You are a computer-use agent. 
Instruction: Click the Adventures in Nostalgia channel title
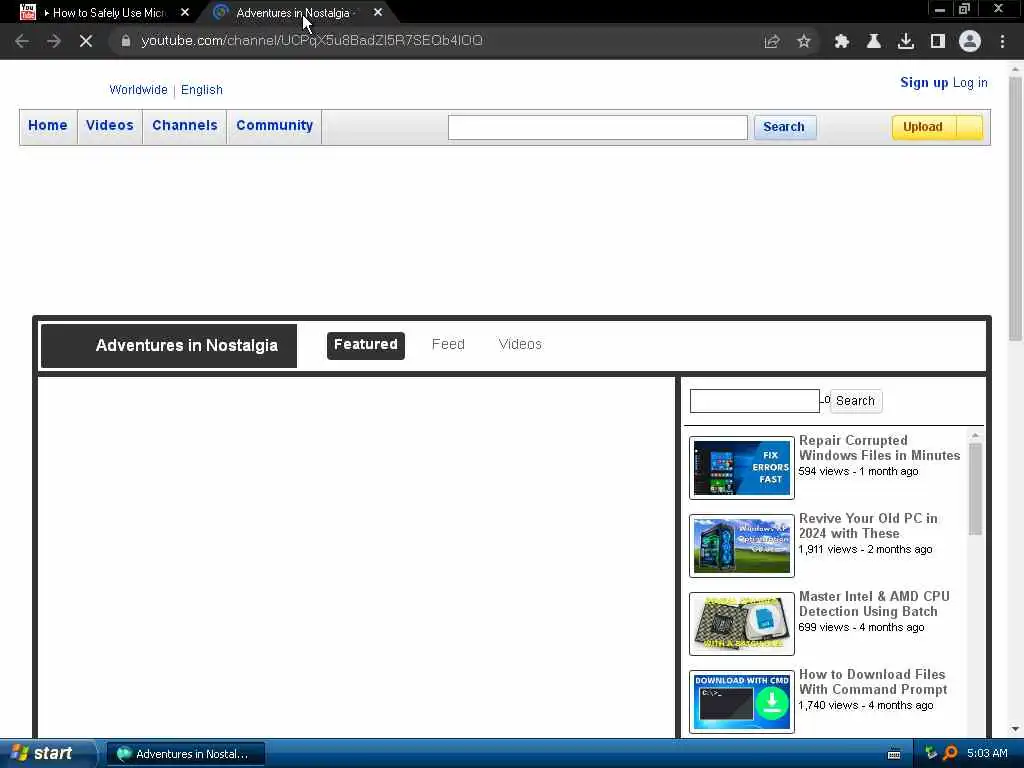[187, 345]
